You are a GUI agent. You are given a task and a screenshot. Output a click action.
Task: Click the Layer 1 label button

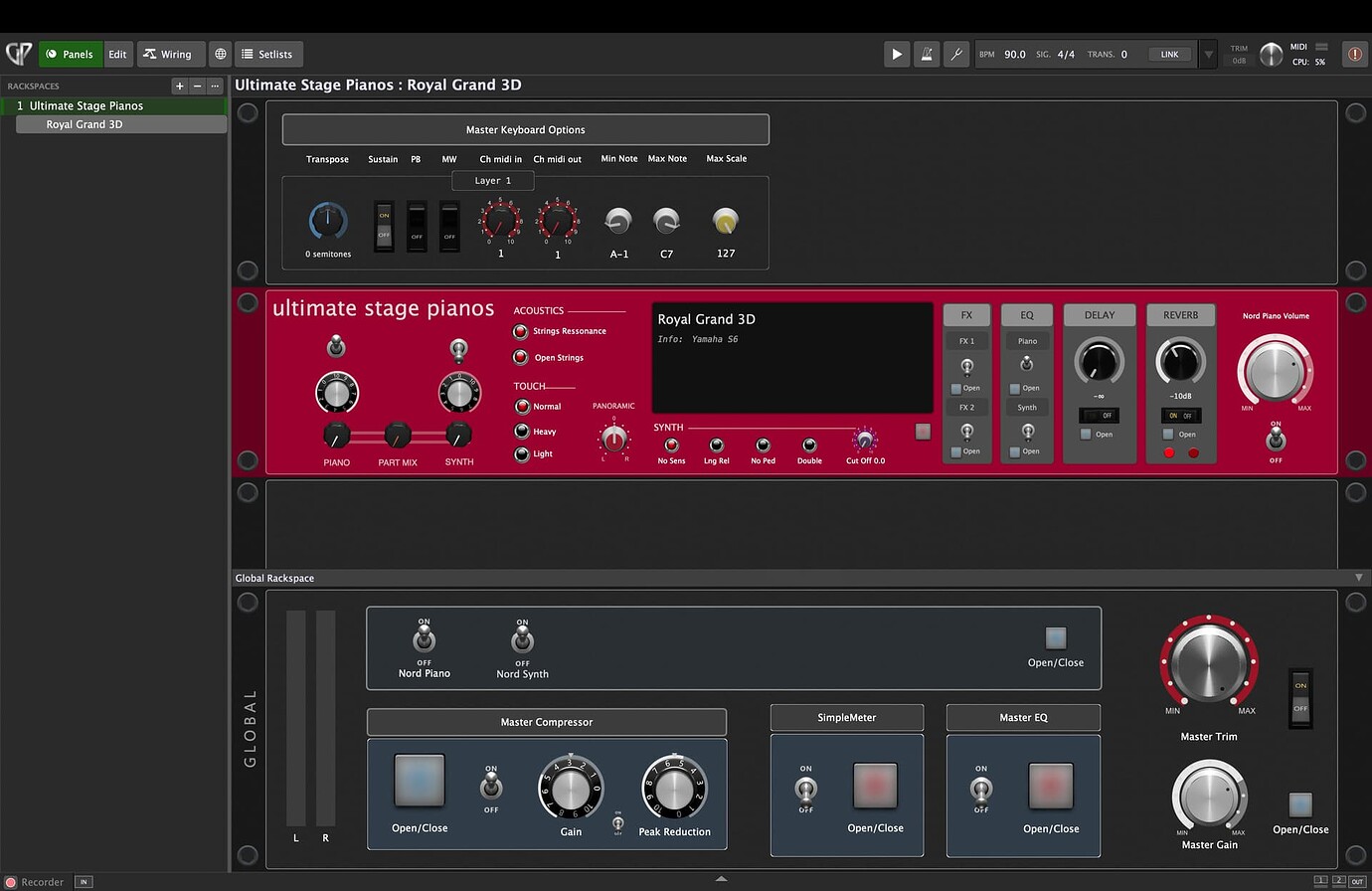[x=493, y=181]
